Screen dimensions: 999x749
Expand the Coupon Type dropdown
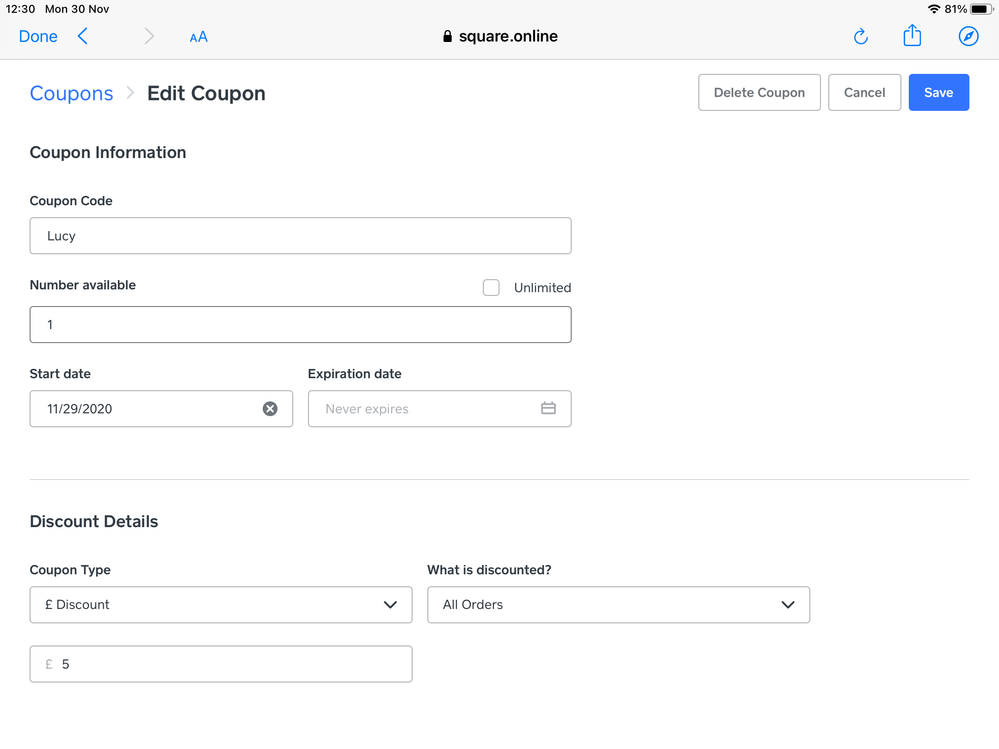(x=221, y=605)
